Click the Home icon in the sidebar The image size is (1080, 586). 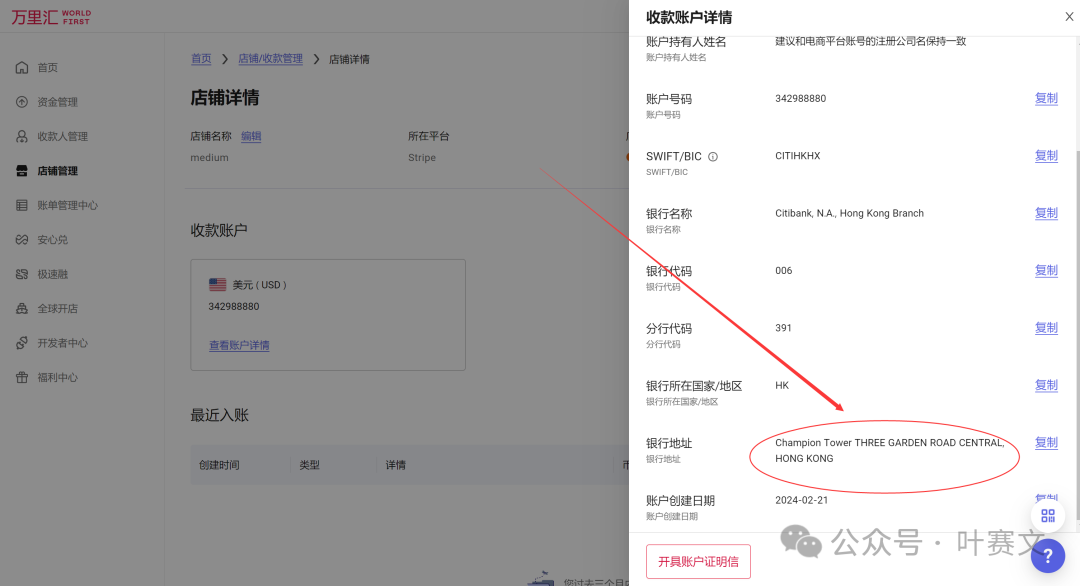click(x=22, y=68)
